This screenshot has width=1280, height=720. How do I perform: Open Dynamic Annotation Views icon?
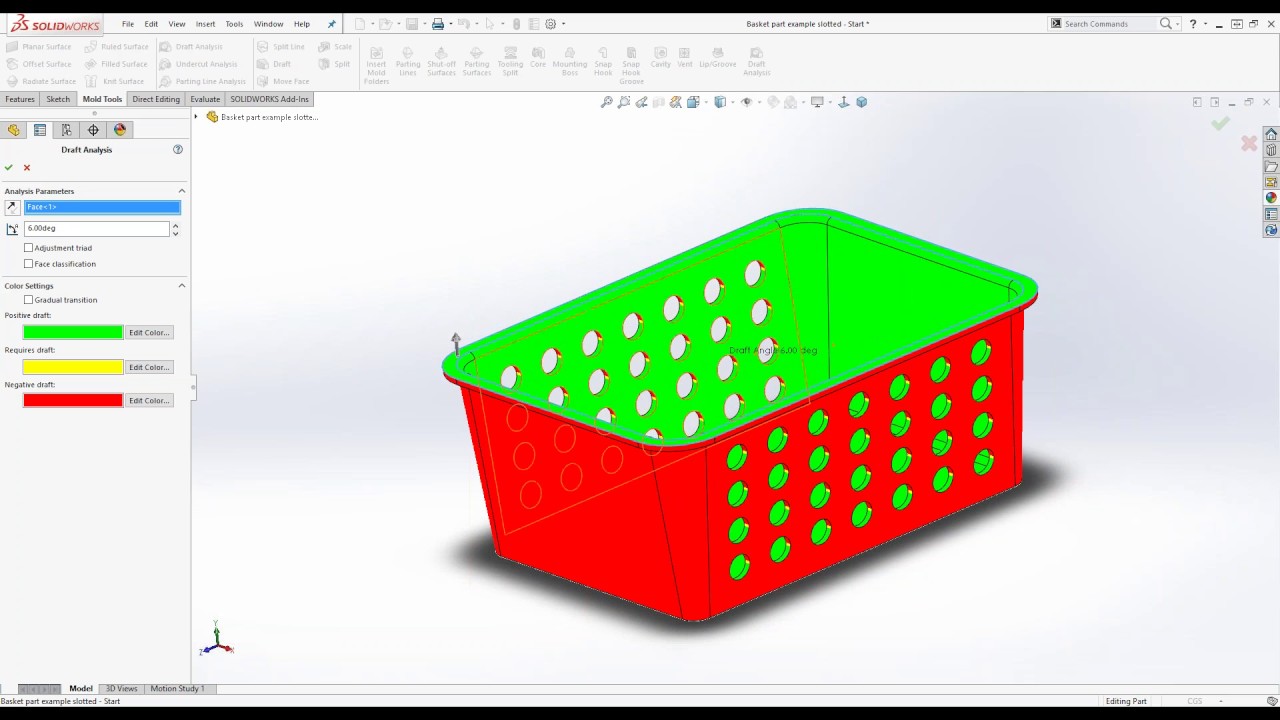[676, 102]
